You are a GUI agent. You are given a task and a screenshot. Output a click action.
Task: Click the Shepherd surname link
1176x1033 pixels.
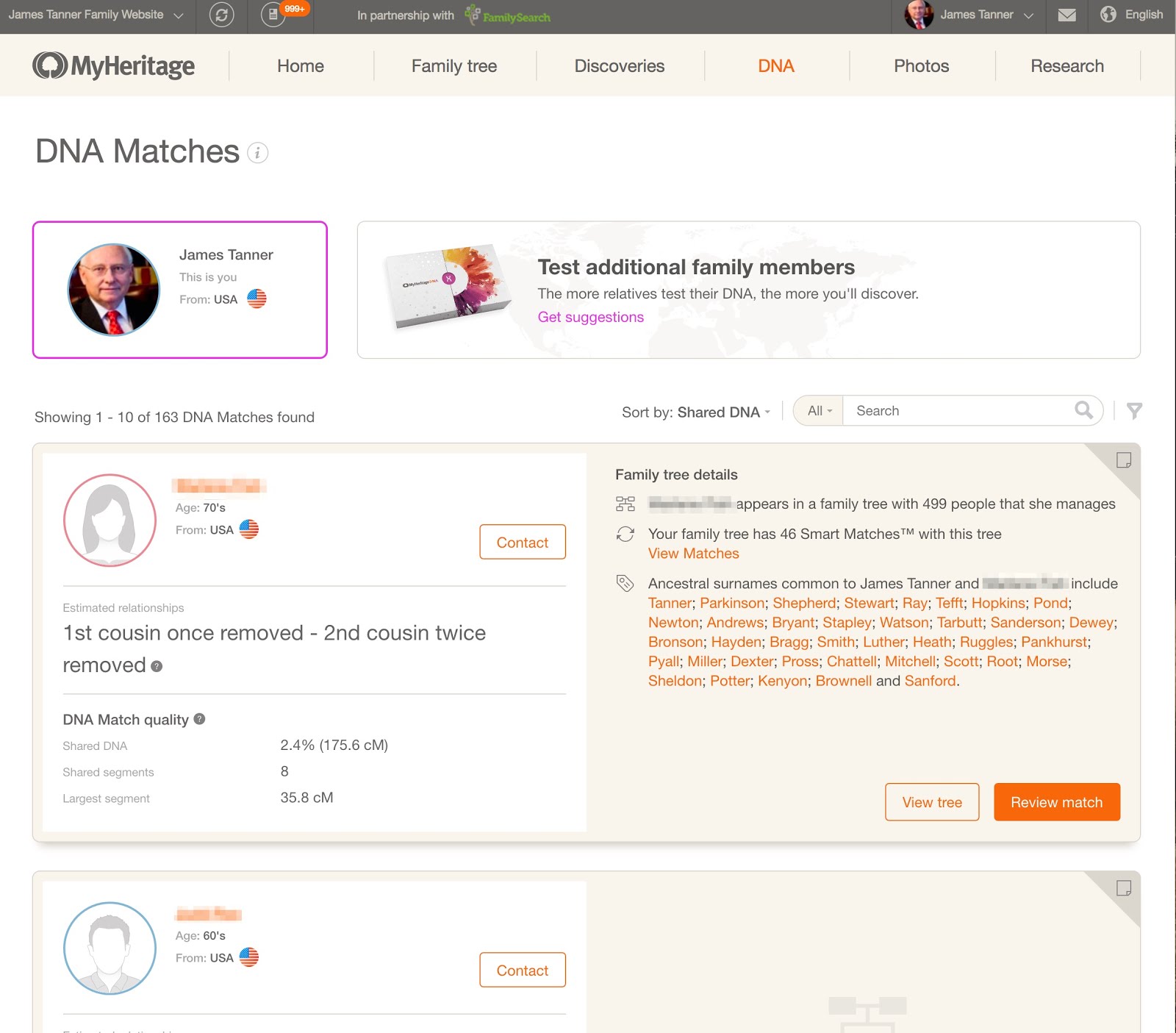click(804, 603)
